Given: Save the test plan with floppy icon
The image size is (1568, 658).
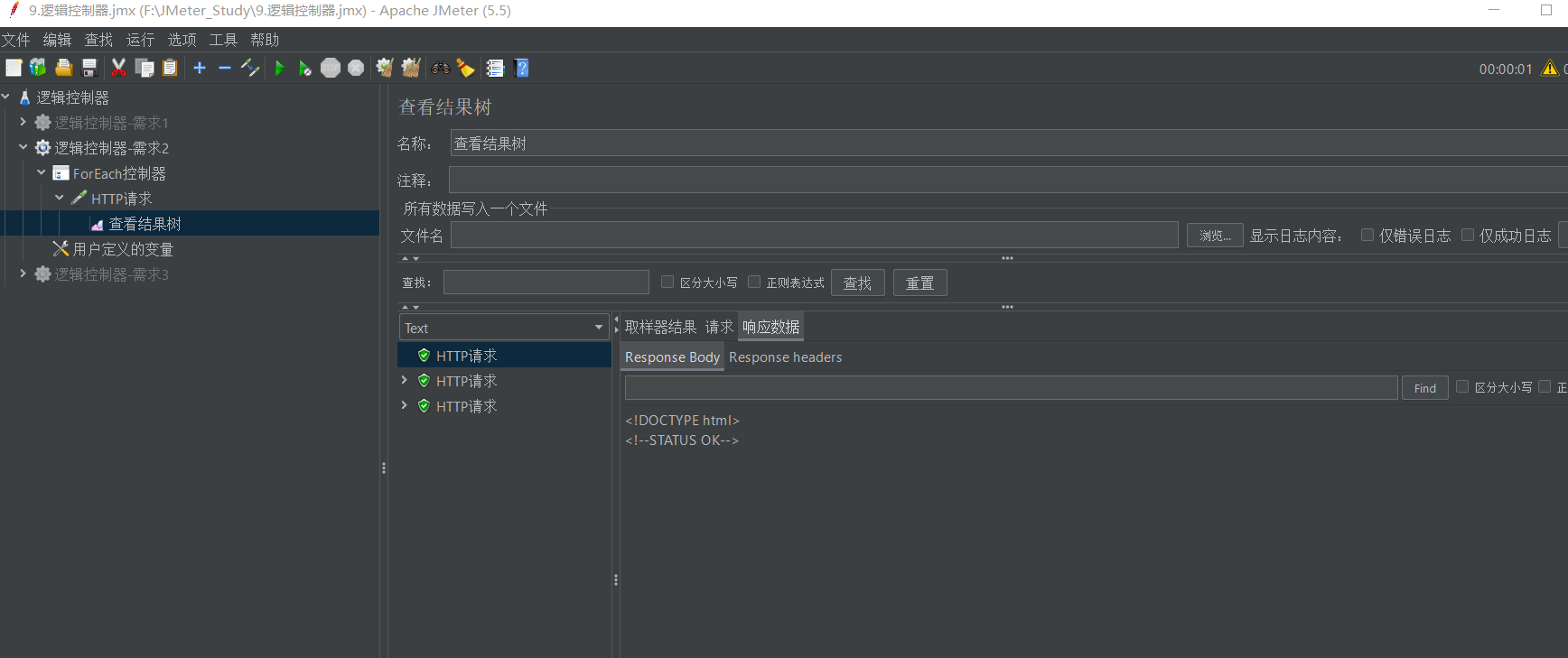Looking at the screenshot, I should click(x=89, y=68).
